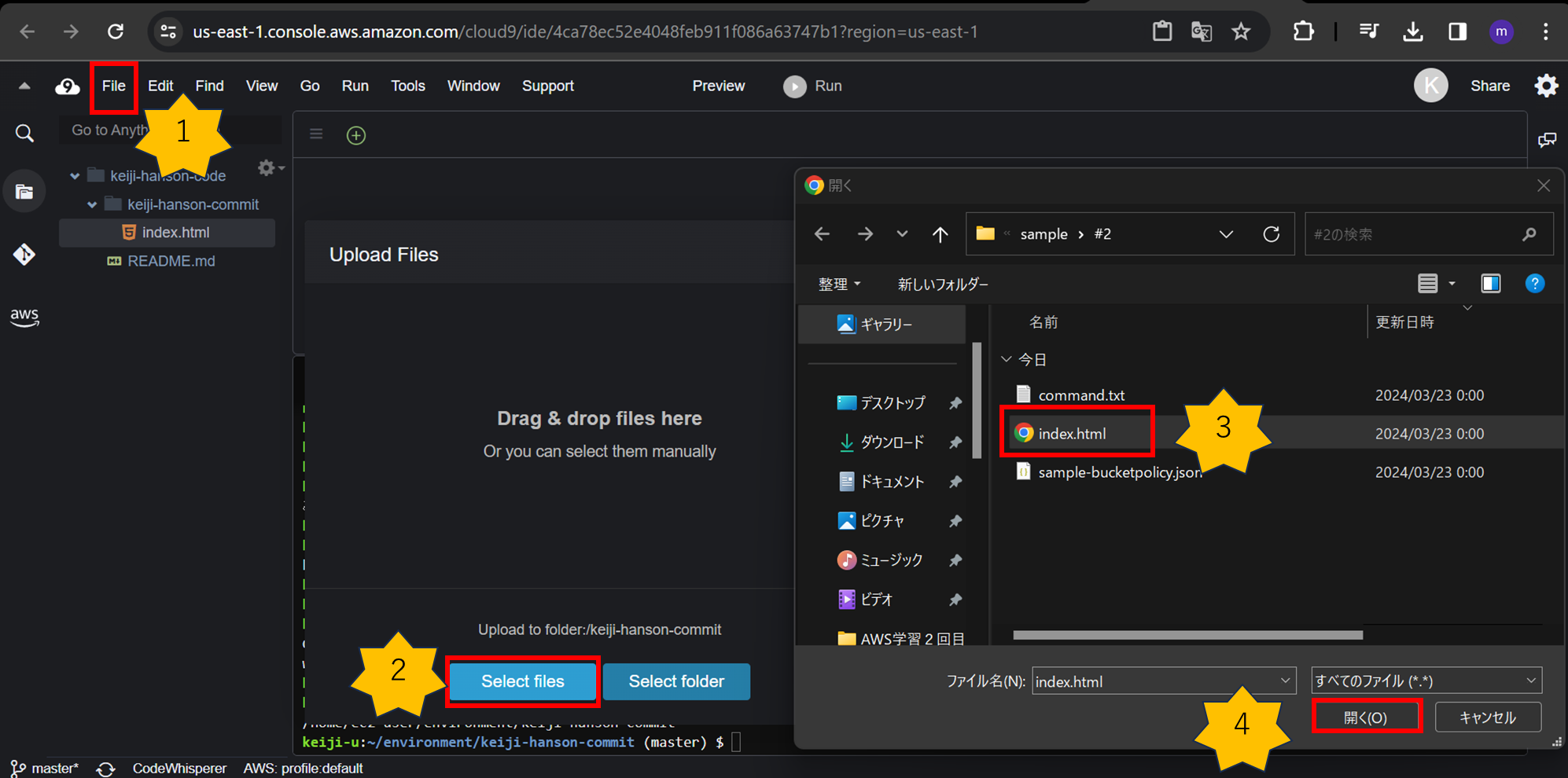This screenshot has width=1568, height=778.
Task: Click the Go to Anything search field
Action: 170,130
